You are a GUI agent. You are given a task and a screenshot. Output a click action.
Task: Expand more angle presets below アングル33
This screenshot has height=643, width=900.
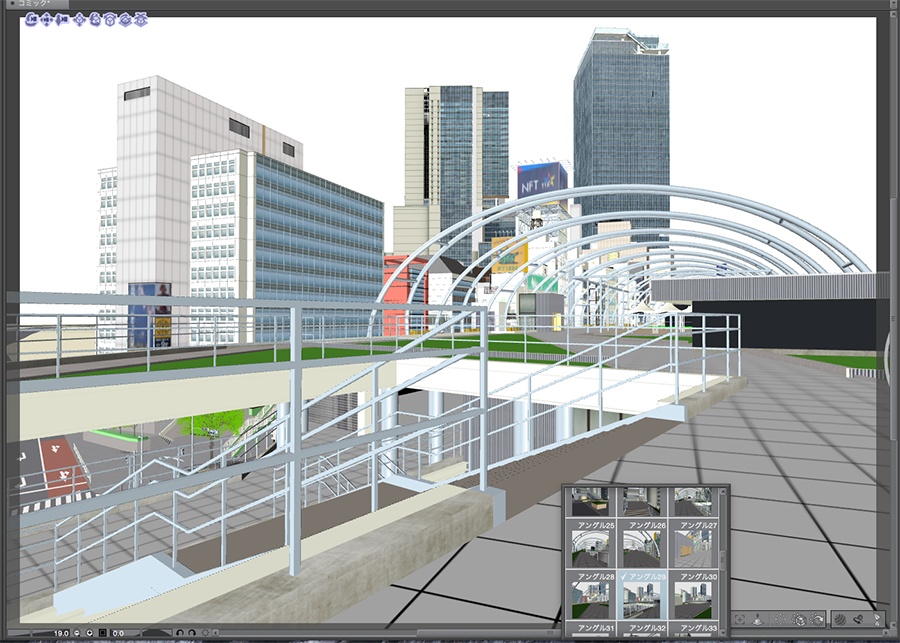point(722,634)
